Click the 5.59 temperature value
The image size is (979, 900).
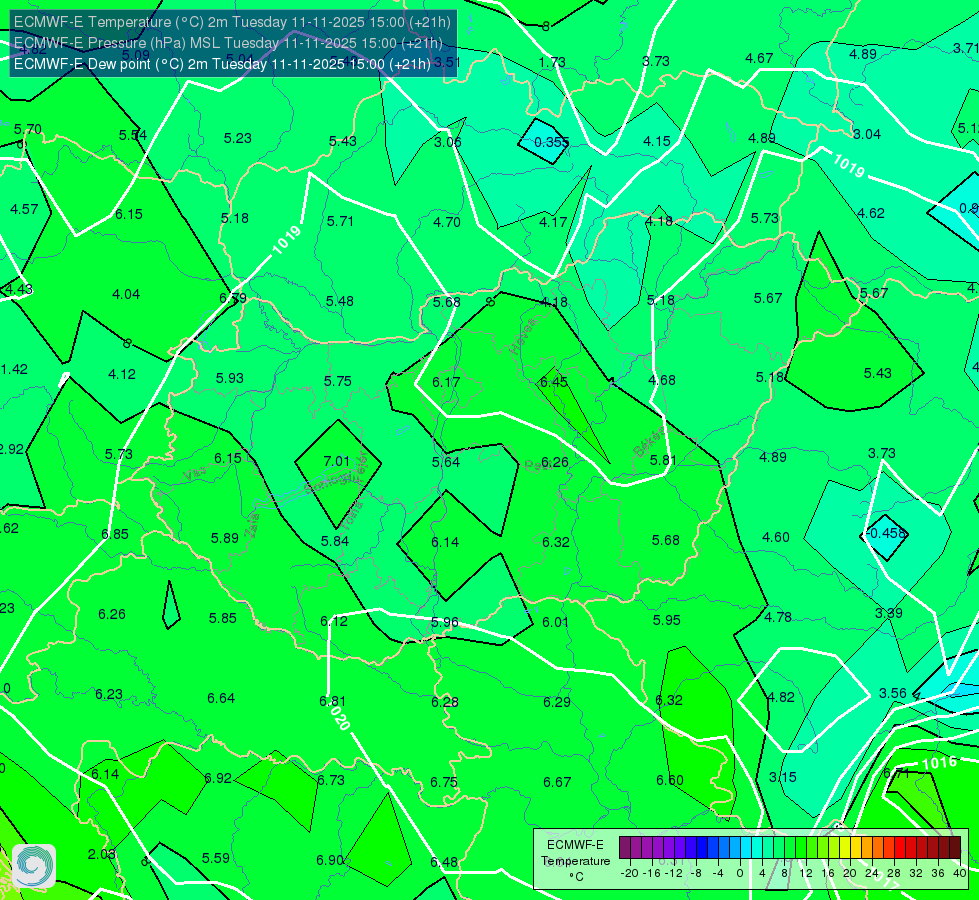click(215, 858)
